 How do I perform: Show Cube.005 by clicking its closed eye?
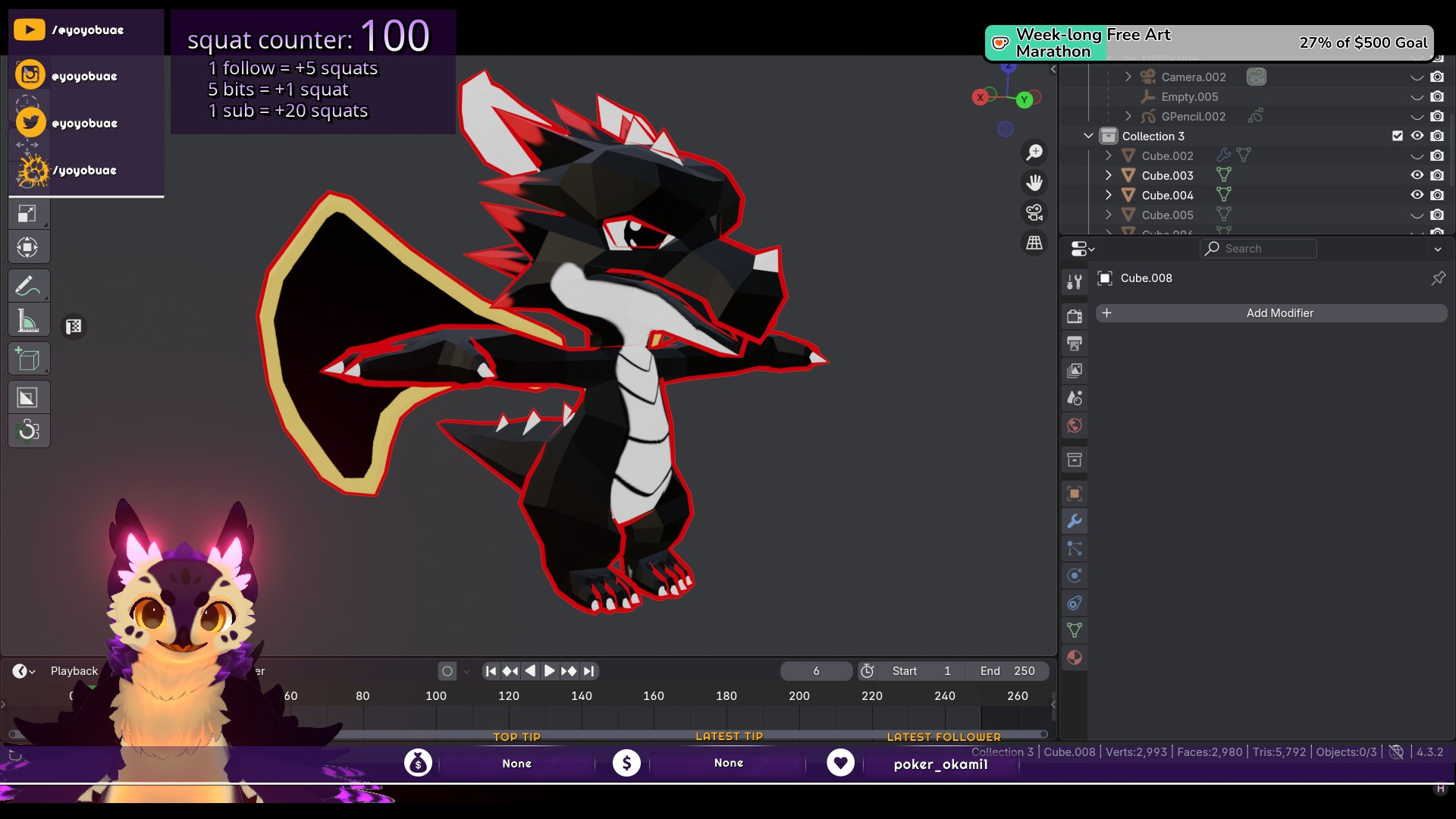tap(1417, 215)
